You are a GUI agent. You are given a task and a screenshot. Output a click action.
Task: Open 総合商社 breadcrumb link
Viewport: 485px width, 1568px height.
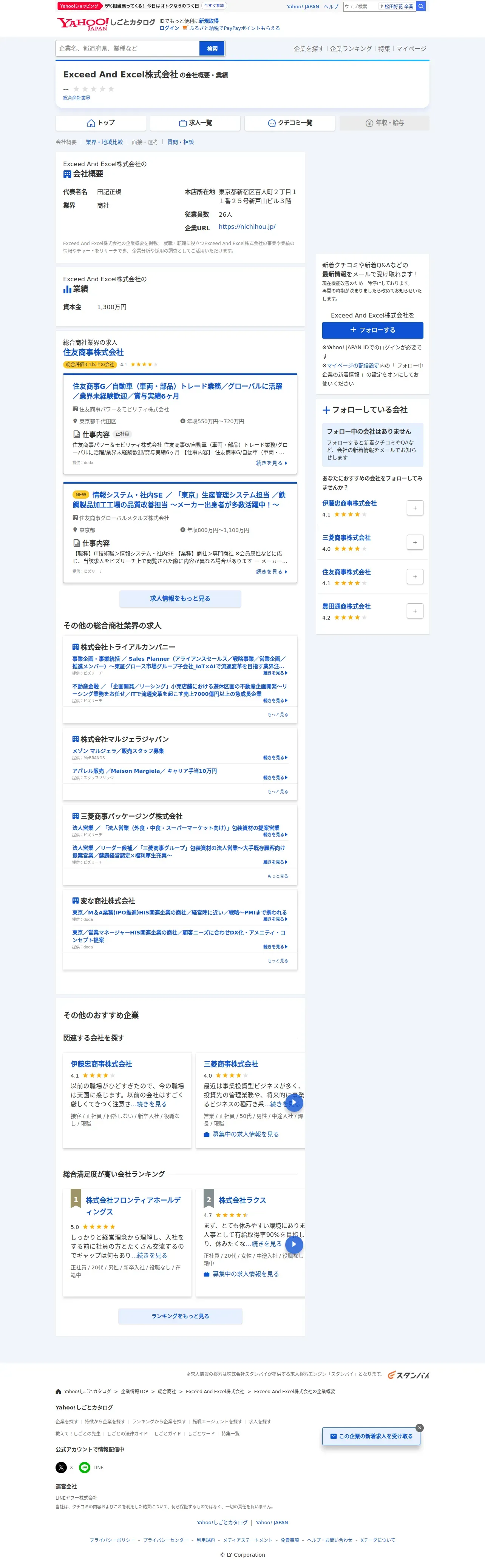(x=167, y=1391)
